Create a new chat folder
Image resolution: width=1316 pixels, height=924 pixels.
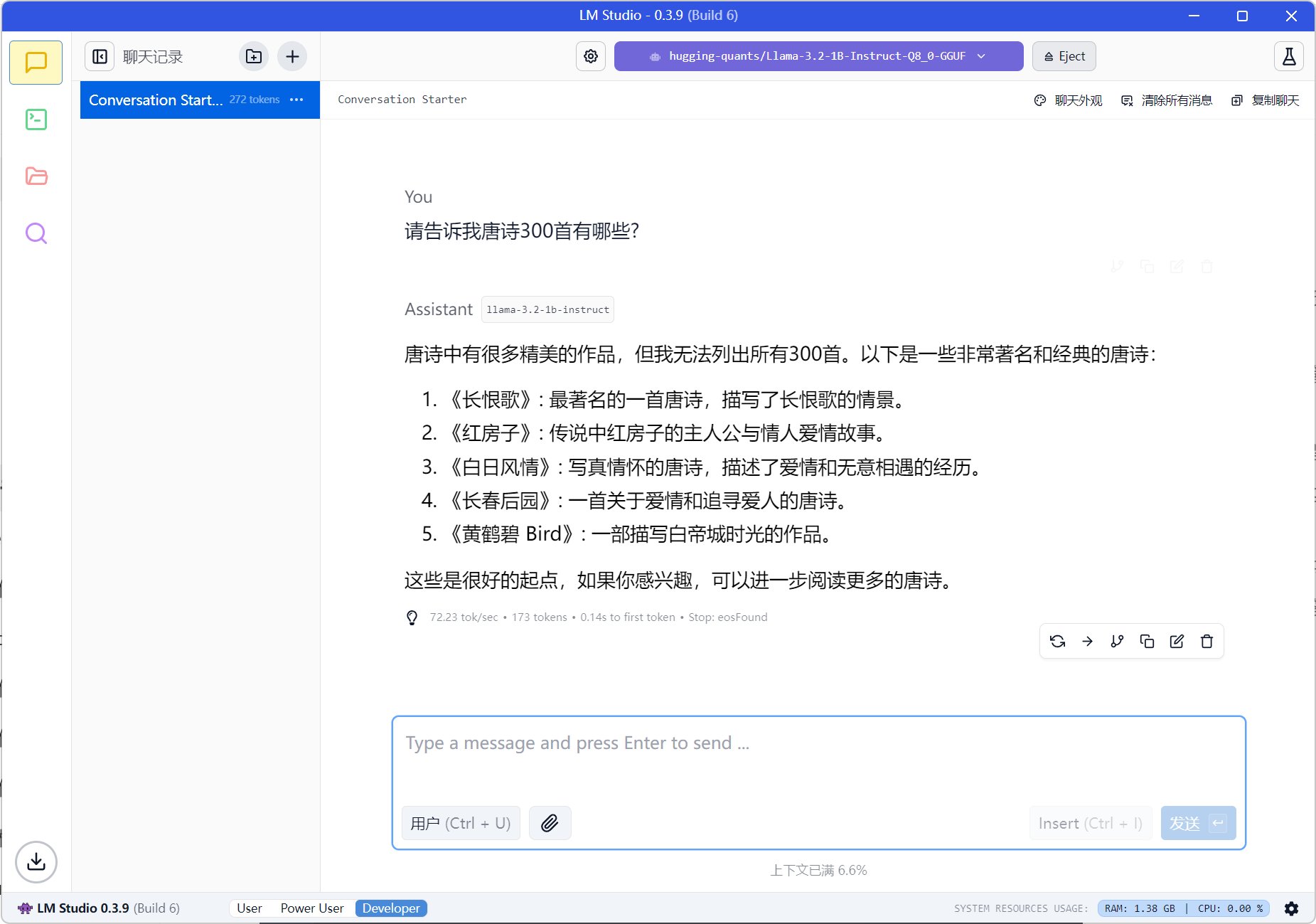coord(254,56)
